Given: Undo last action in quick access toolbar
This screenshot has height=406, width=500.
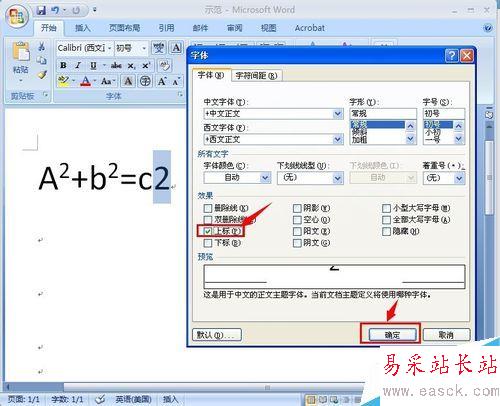Looking at the screenshot, I should [55, 10].
